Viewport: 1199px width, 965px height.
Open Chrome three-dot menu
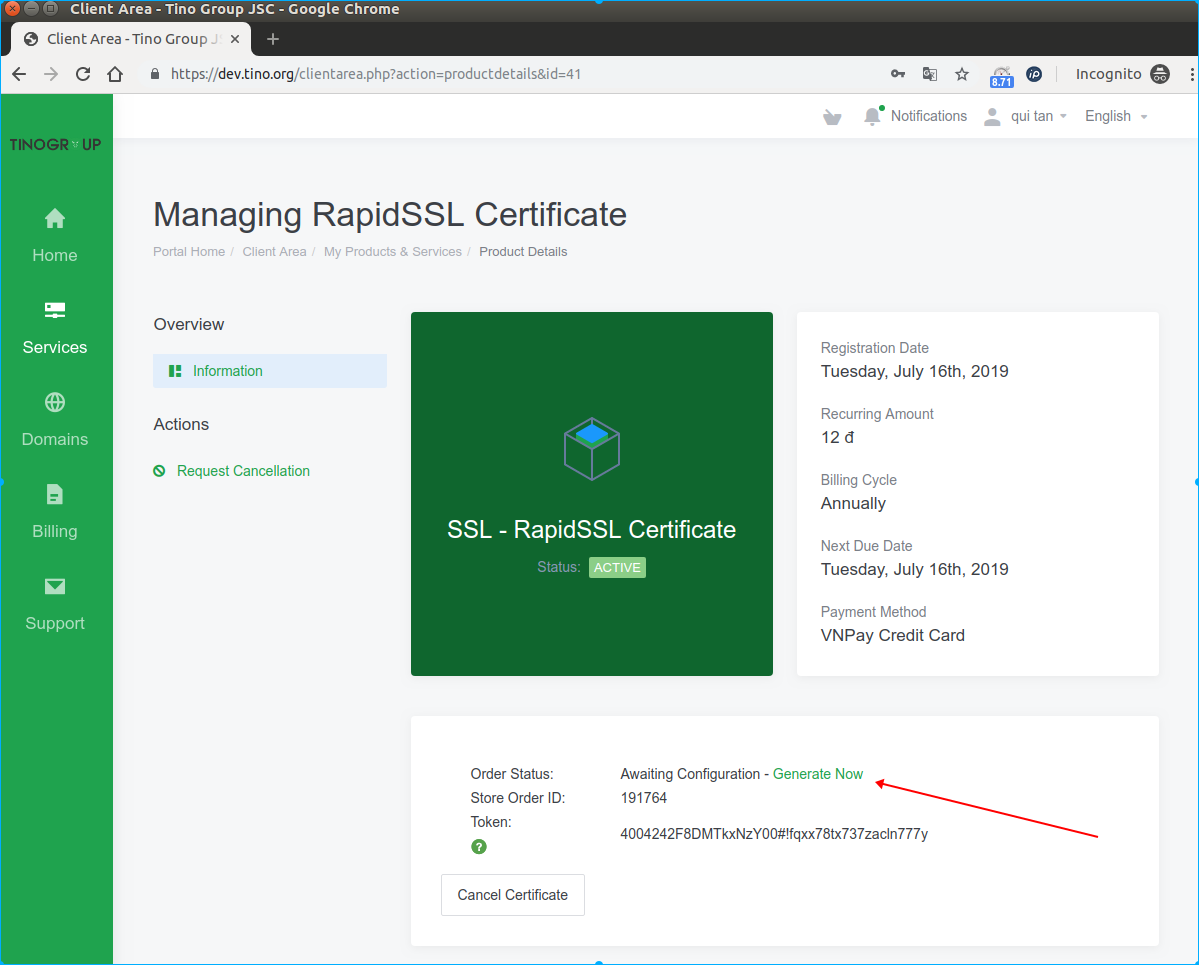click(x=1191, y=74)
